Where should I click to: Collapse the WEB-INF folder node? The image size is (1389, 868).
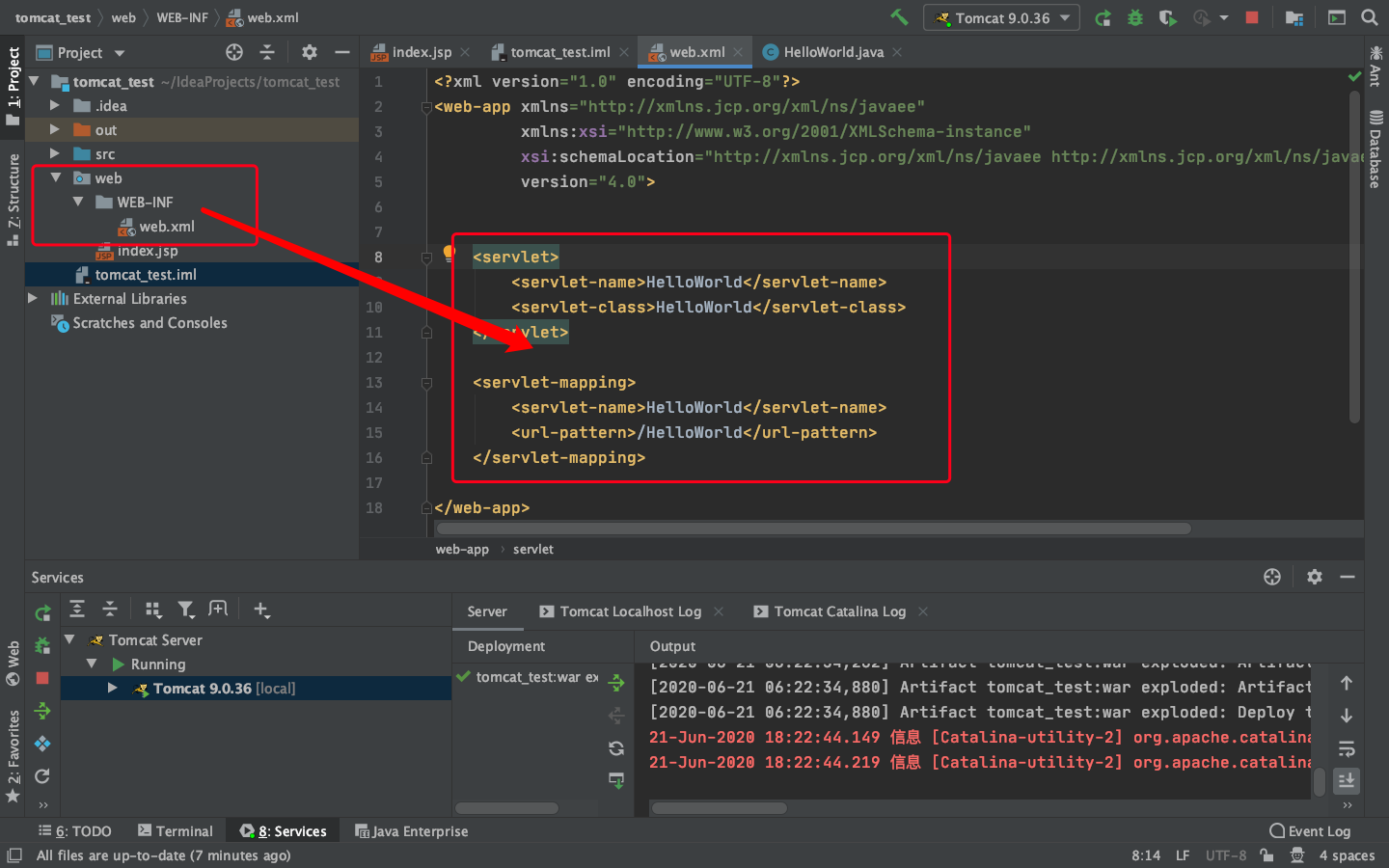click(x=78, y=202)
